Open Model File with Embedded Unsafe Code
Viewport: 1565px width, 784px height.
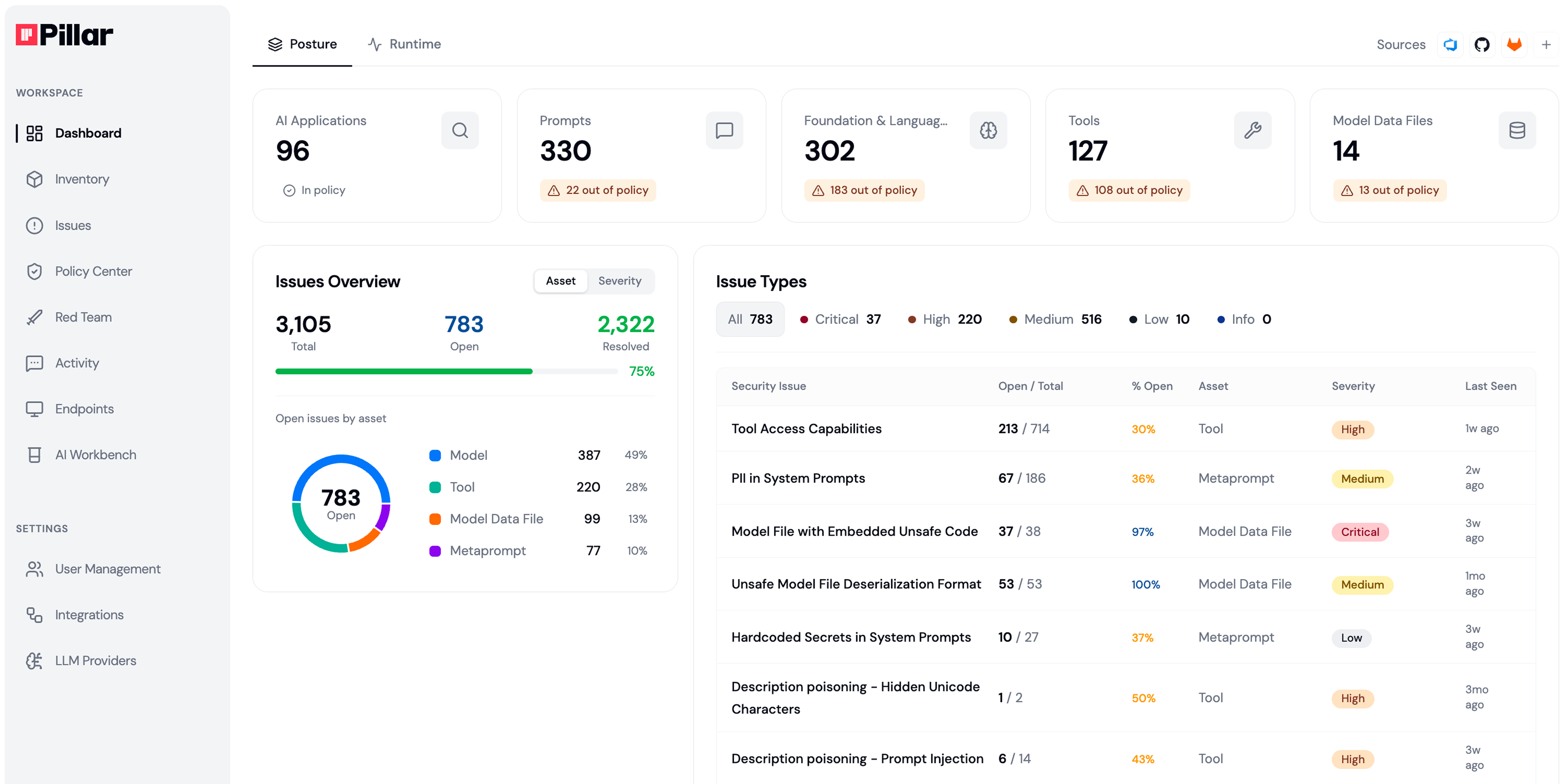click(x=1126, y=531)
